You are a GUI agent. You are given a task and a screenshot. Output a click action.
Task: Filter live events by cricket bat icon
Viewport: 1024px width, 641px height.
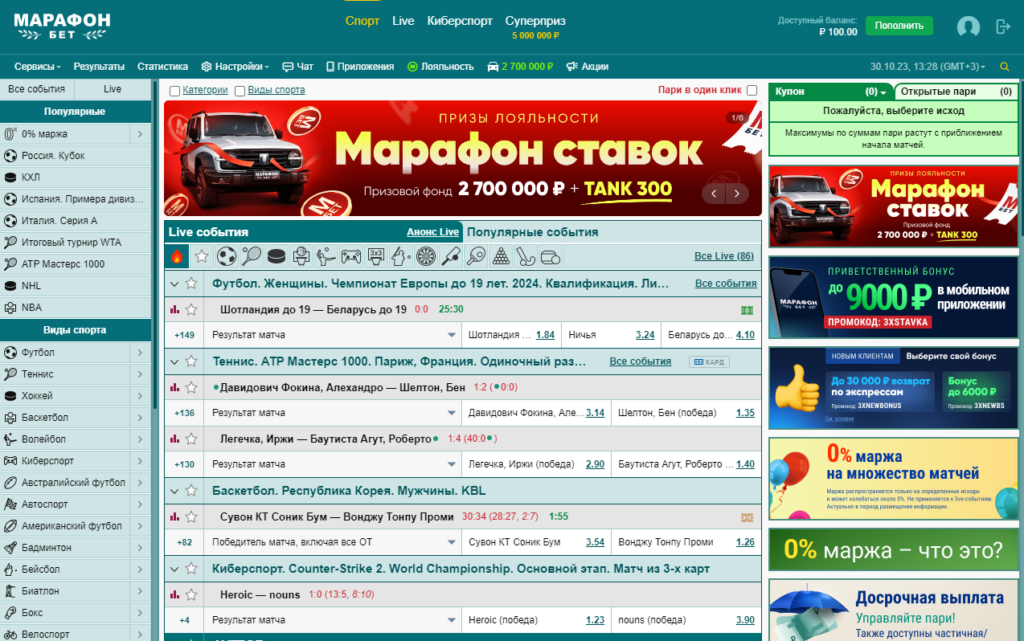[451, 257]
